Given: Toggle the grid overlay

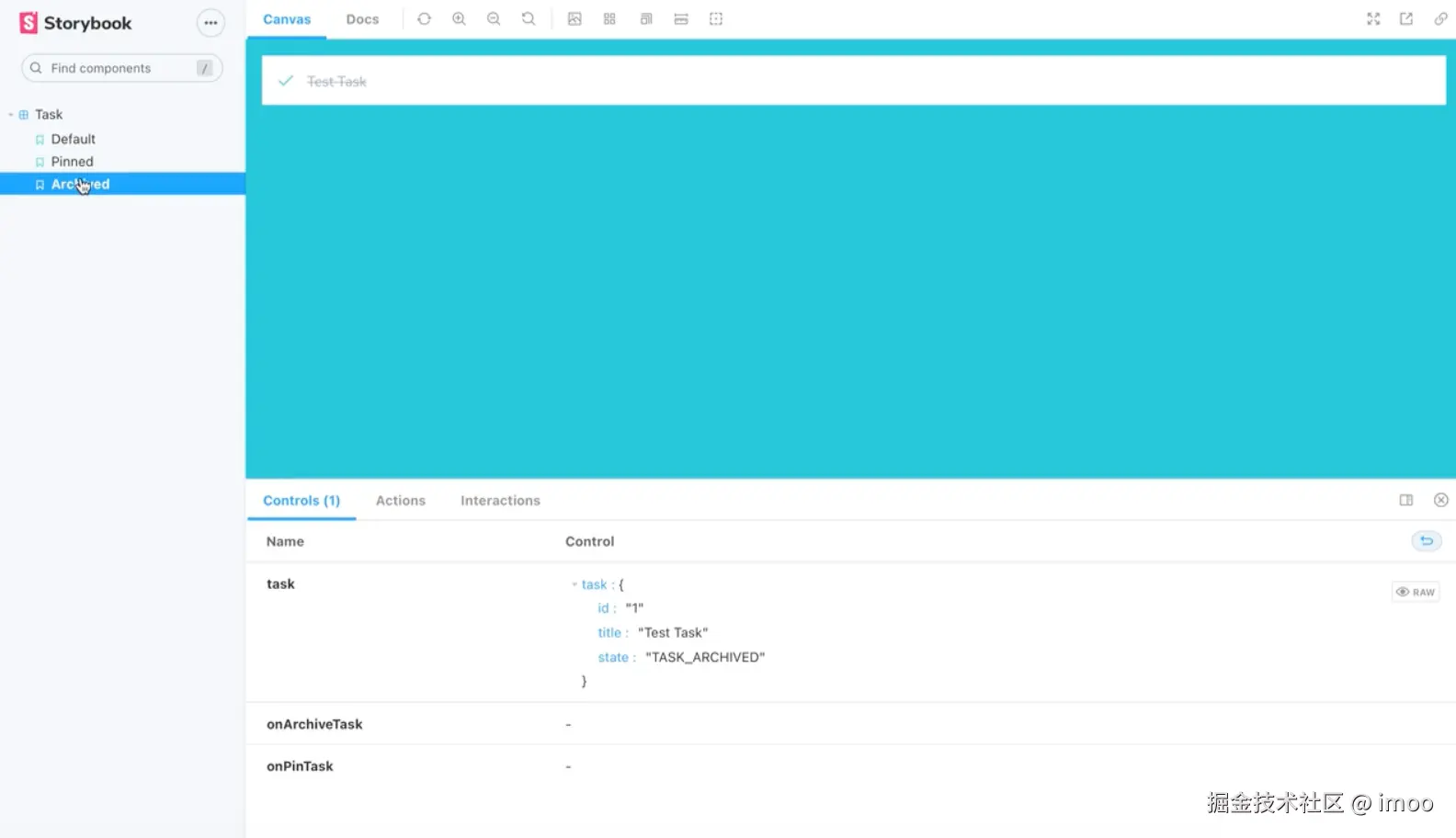Looking at the screenshot, I should (x=609, y=19).
